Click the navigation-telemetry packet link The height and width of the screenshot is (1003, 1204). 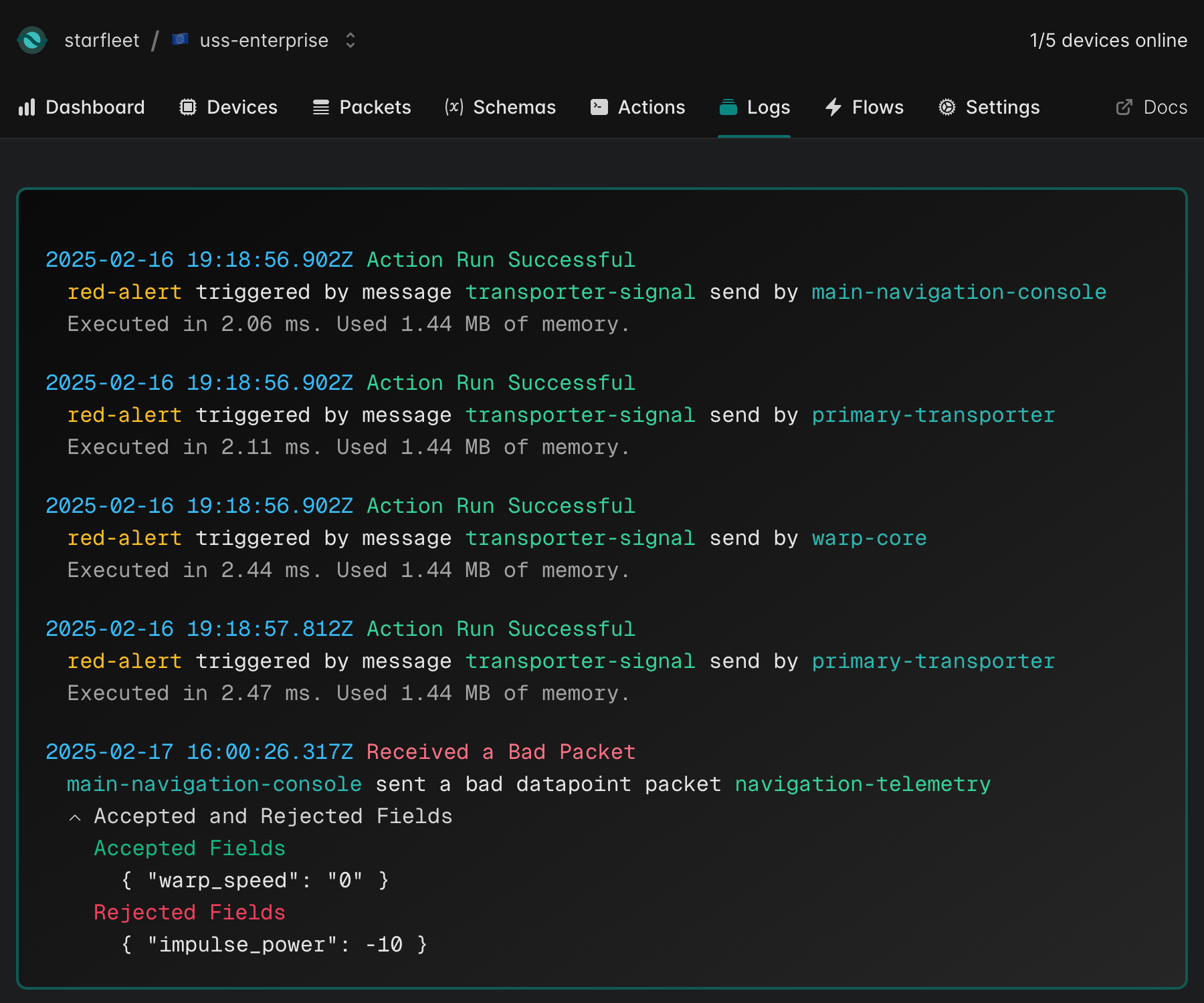click(x=862, y=784)
